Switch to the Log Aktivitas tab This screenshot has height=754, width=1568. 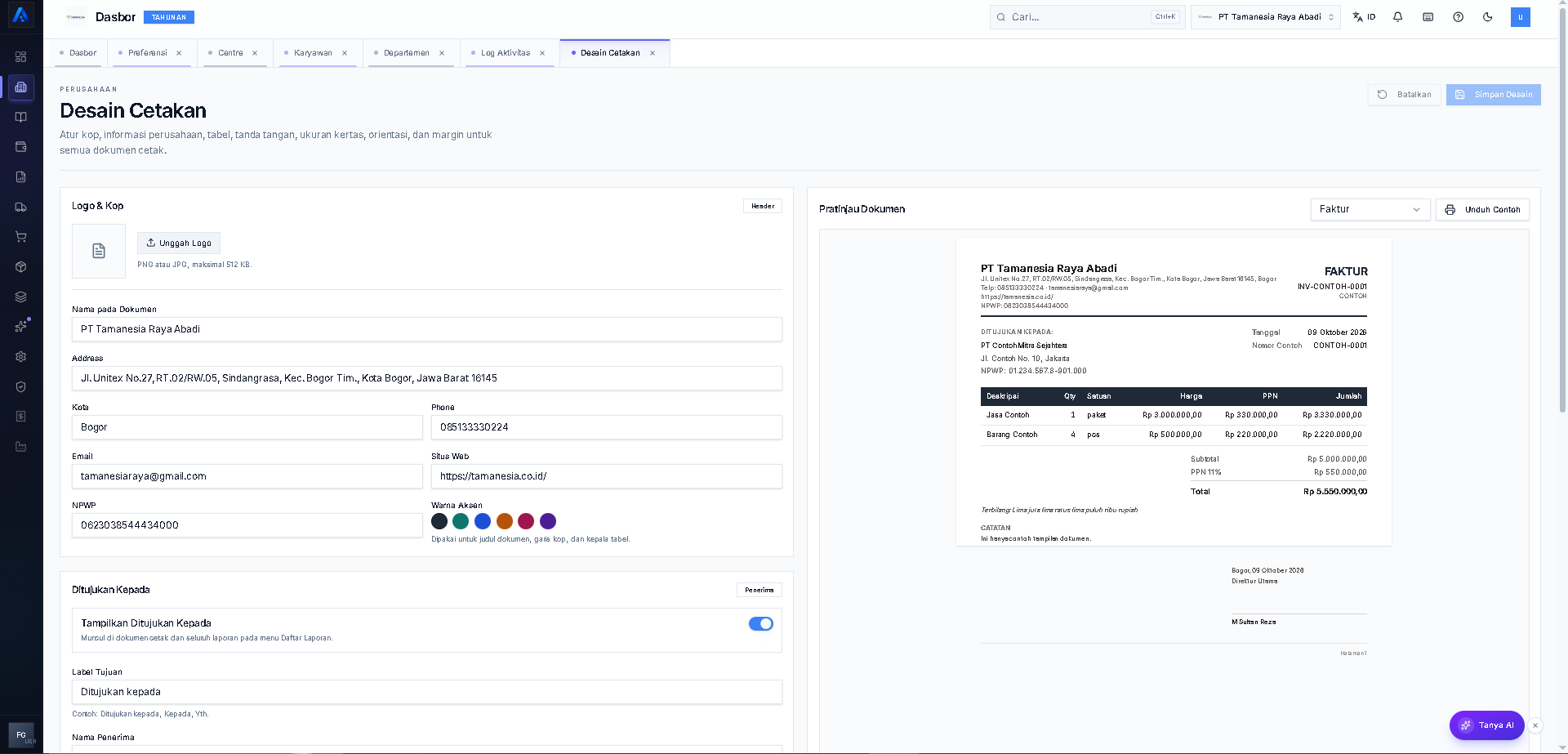506,53
